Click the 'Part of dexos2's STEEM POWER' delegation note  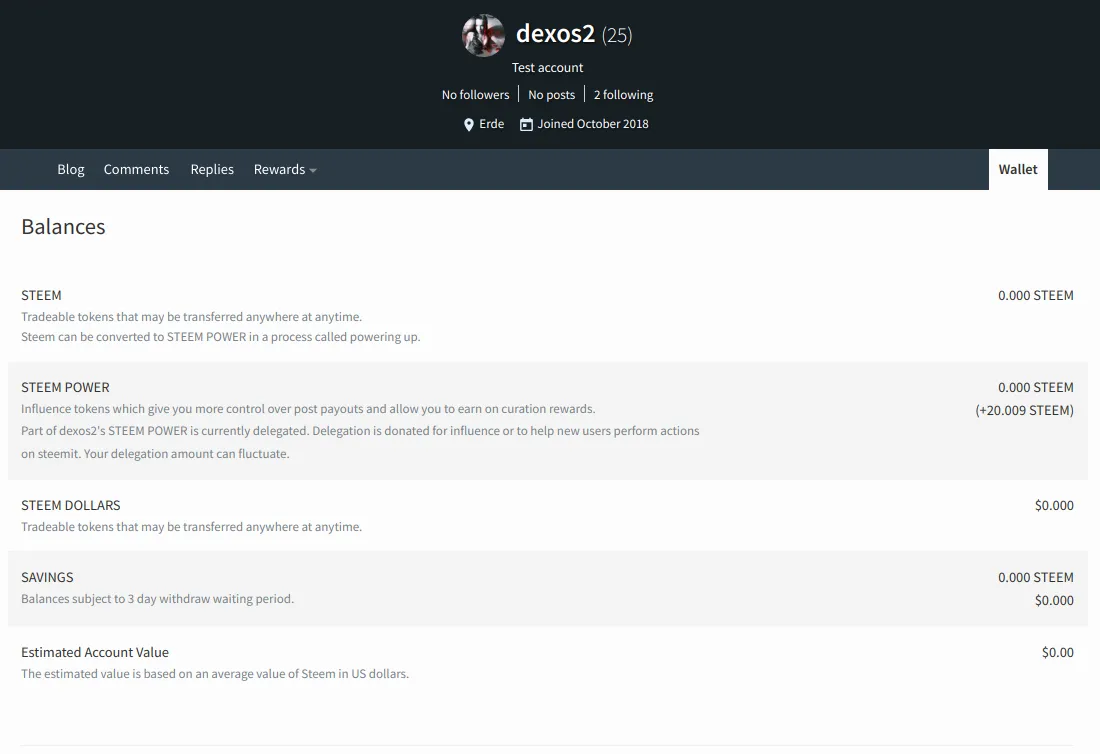(360, 442)
